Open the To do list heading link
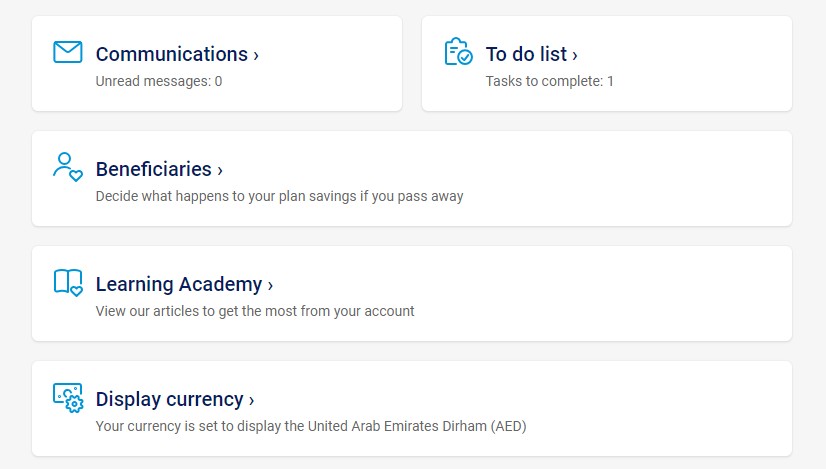826x469 pixels. [x=526, y=54]
